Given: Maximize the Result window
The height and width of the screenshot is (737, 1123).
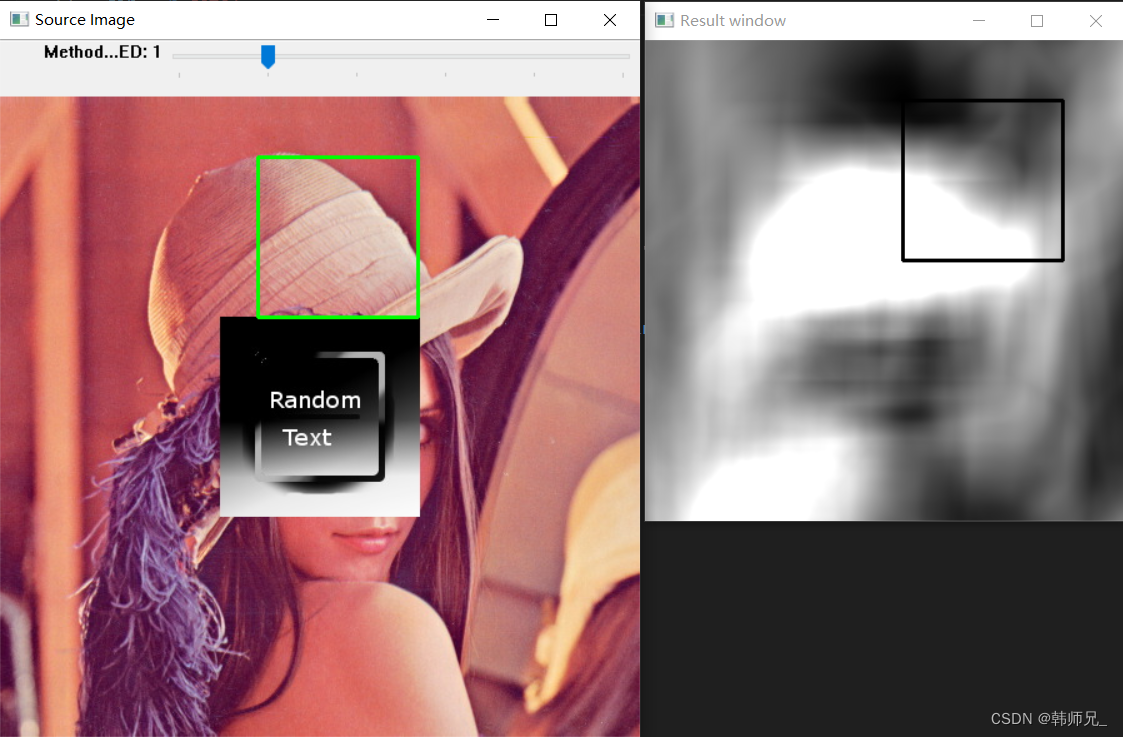Looking at the screenshot, I should point(1037,20).
